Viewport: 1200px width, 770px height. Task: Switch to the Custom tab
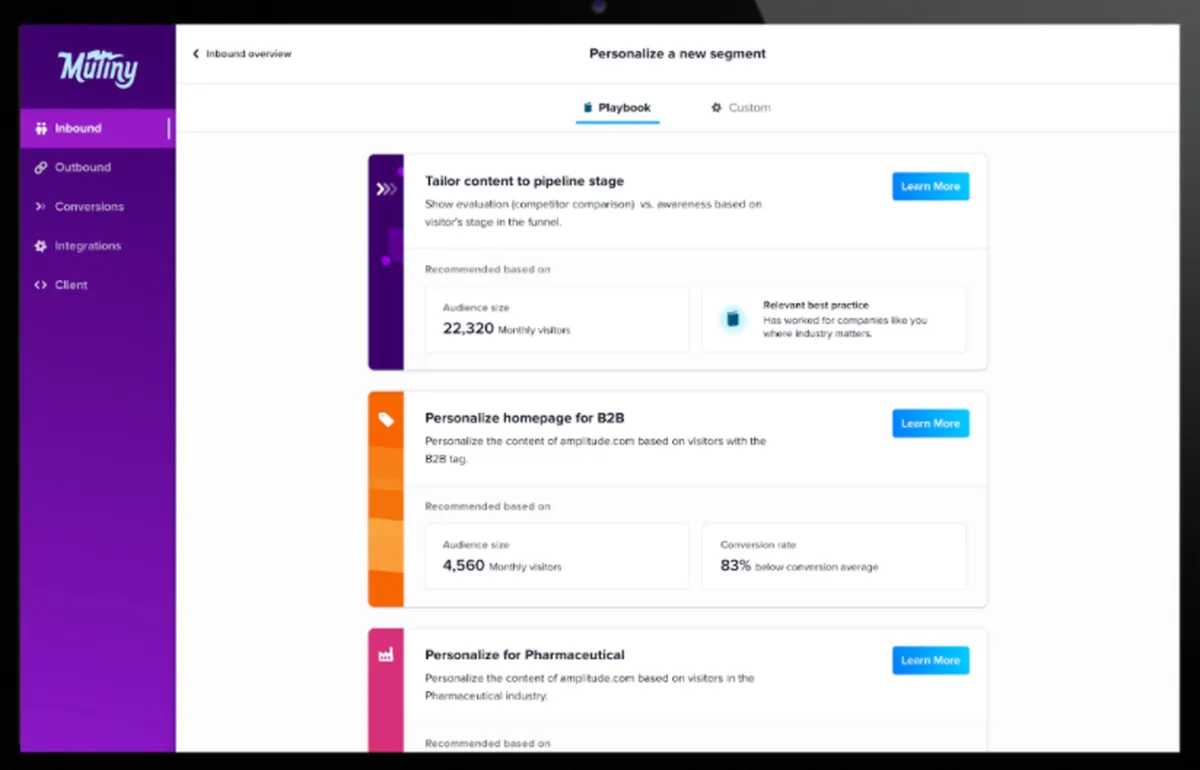click(x=741, y=107)
